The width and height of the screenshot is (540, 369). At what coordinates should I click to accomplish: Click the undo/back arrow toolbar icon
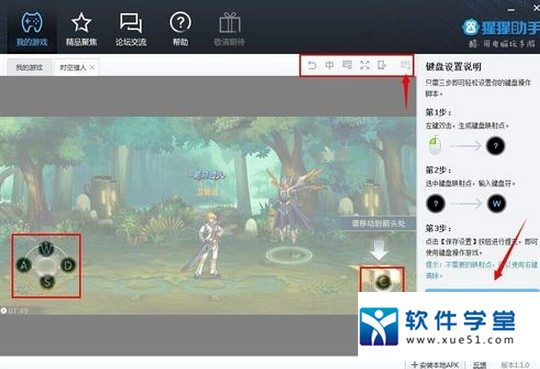point(312,65)
